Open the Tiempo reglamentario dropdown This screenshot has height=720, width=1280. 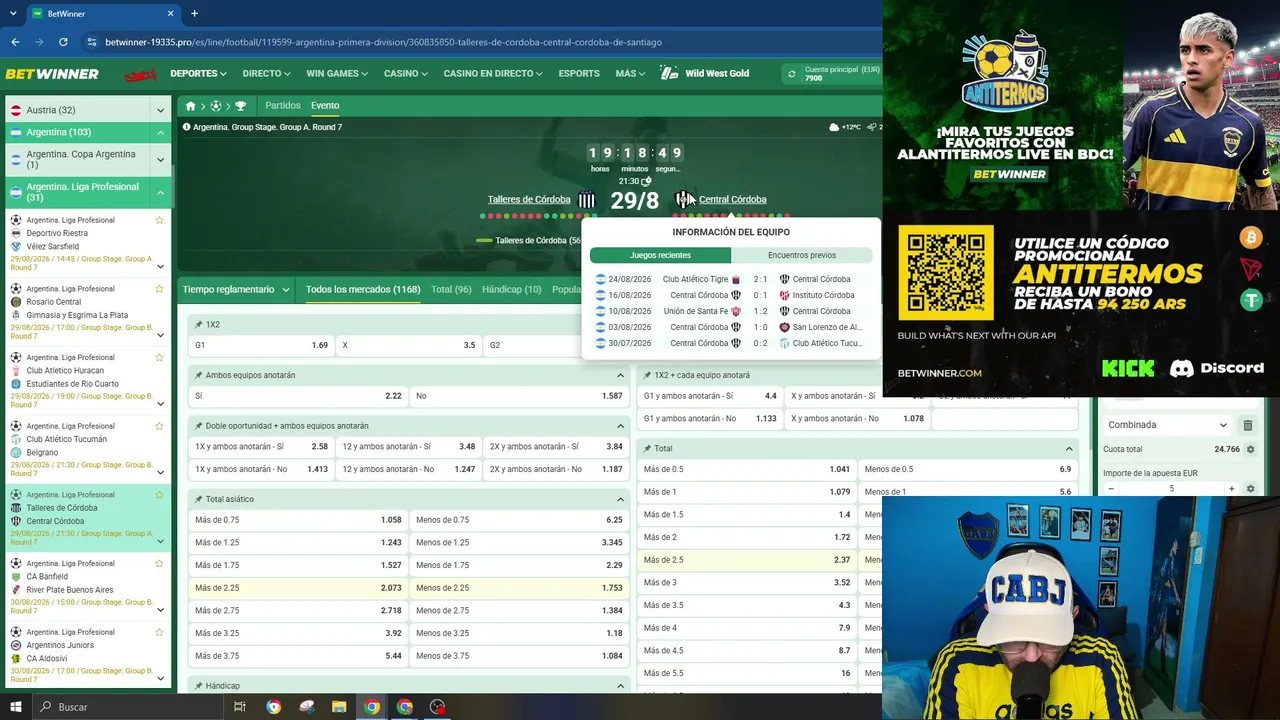point(237,290)
